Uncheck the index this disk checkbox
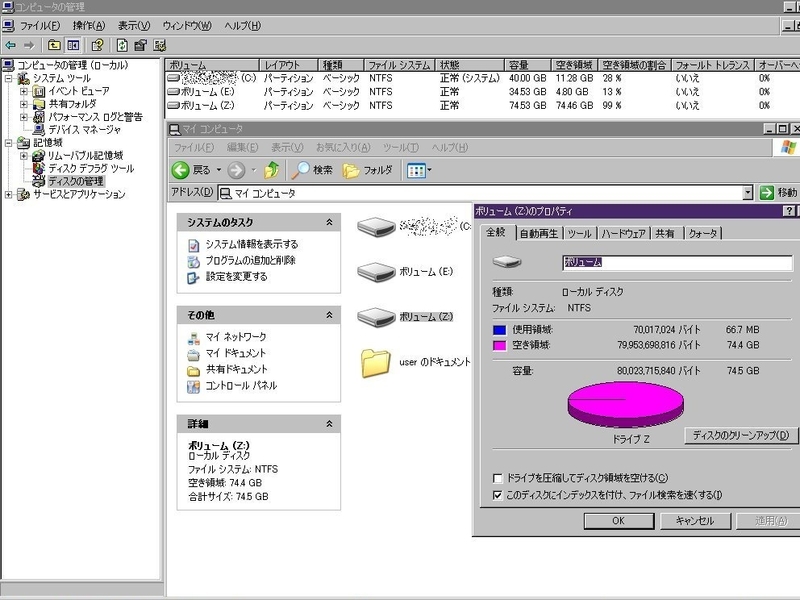The height and width of the screenshot is (600, 800). click(497, 495)
